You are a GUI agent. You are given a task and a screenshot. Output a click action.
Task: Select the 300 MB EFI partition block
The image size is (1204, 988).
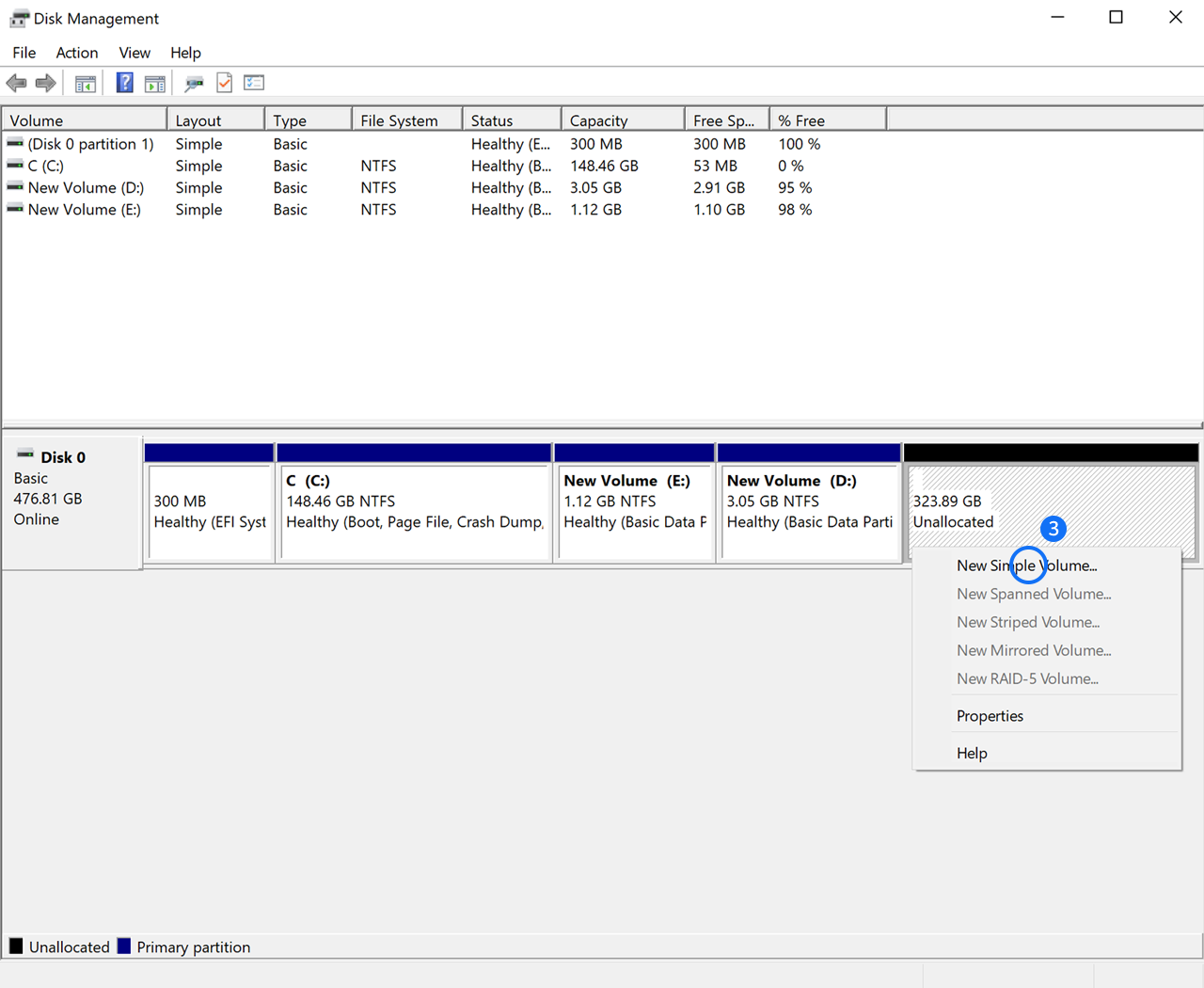tap(210, 511)
